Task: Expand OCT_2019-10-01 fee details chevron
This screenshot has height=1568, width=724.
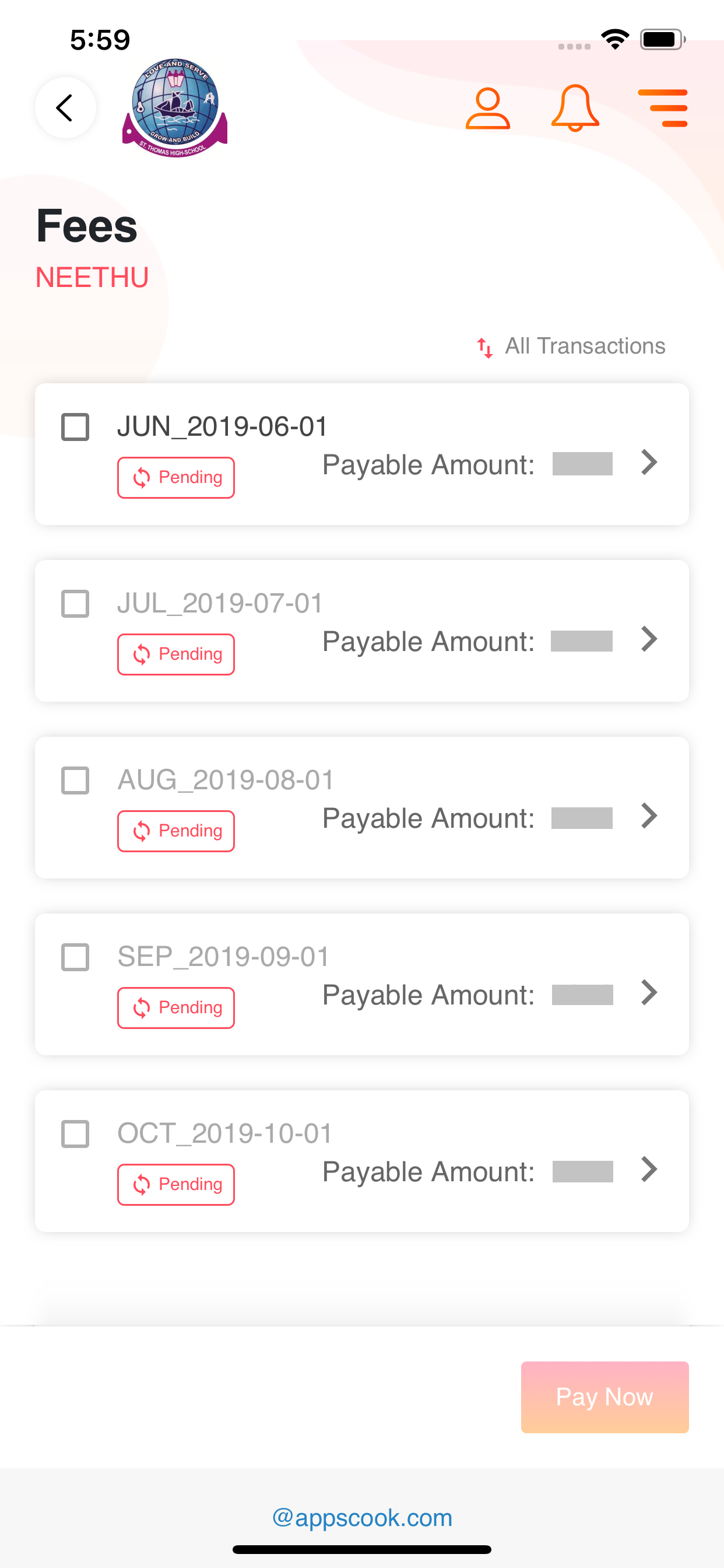Action: point(649,1170)
